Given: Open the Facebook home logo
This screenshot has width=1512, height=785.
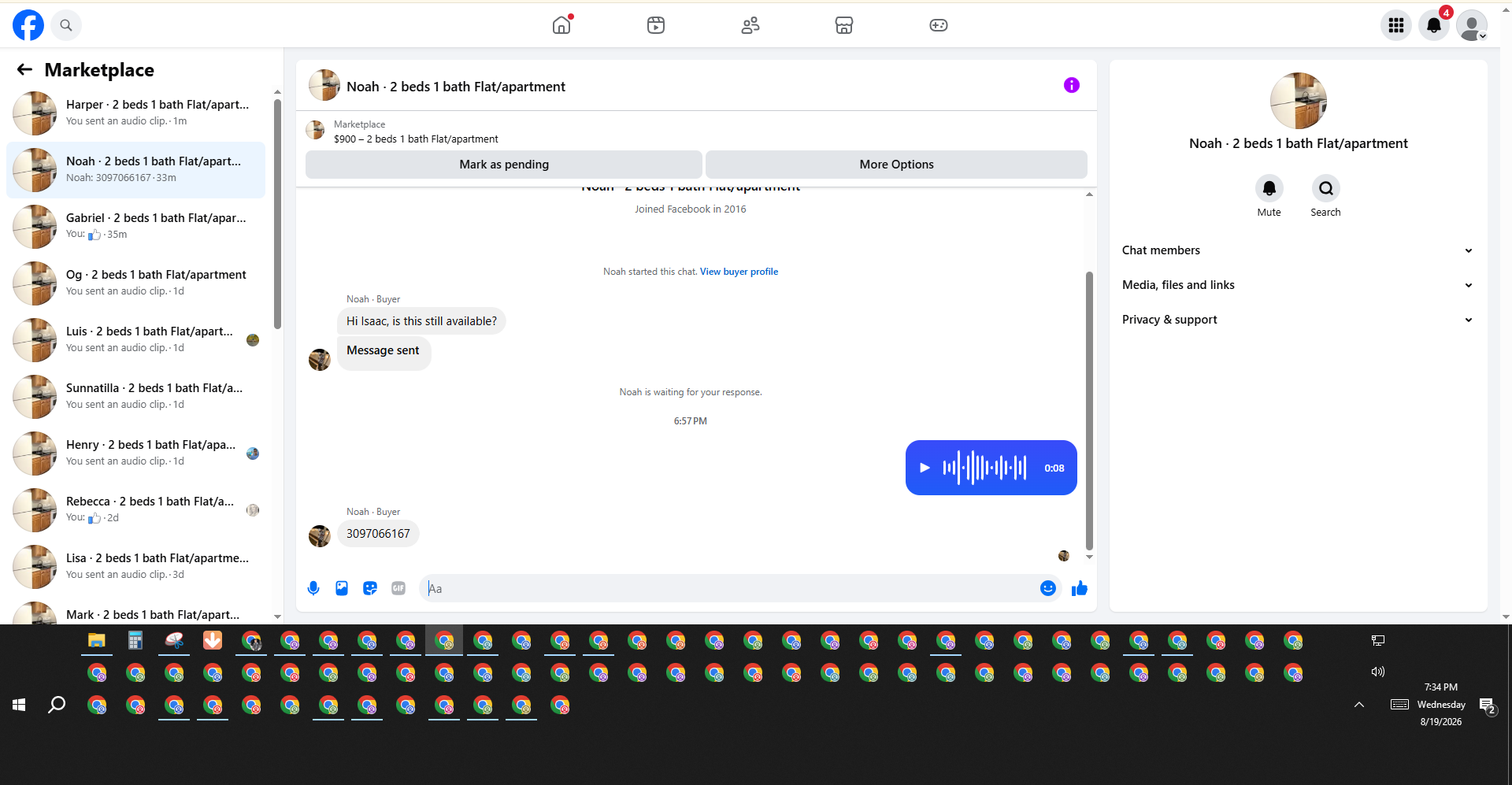Looking at the screenshot, I should (x=28, y=25).
